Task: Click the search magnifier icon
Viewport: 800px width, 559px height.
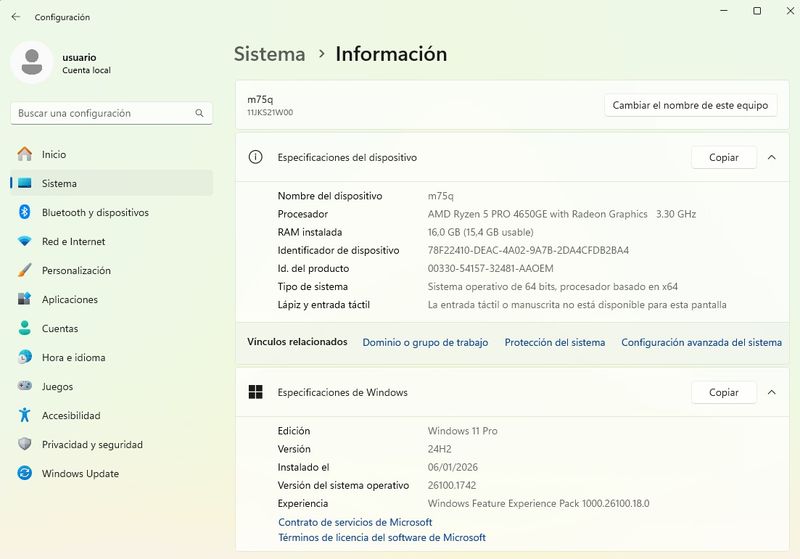Action: pyautogui.click(x=199, y=113)
